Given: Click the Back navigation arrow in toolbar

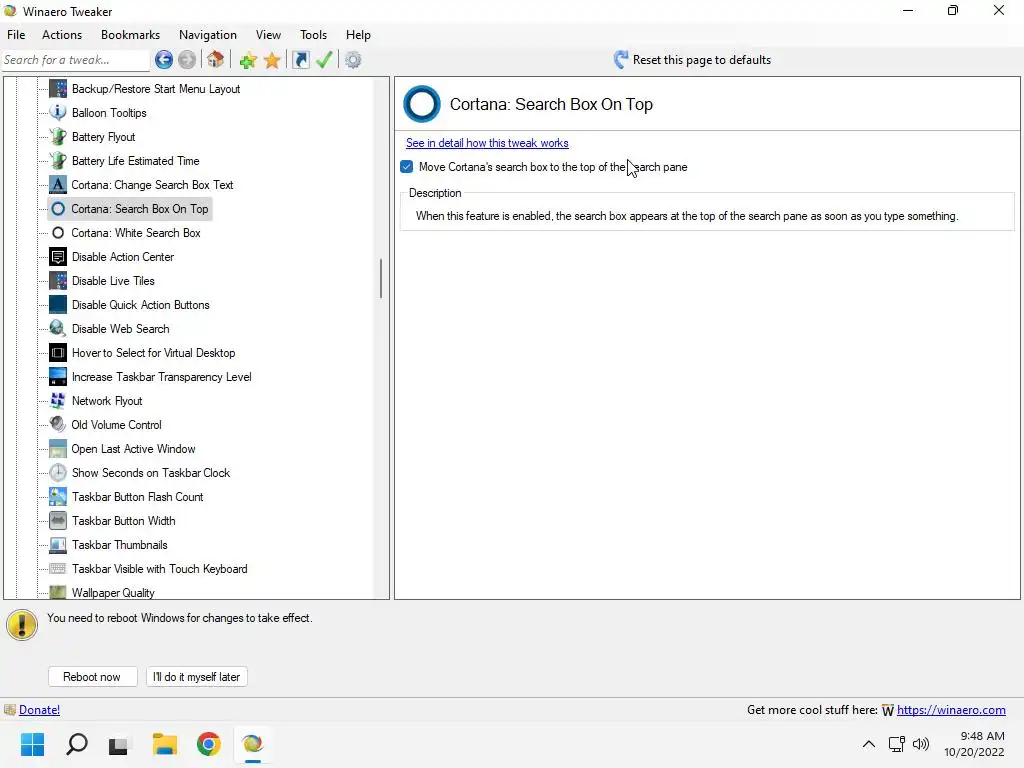Looking at the screenshot, I should [164, 60].
